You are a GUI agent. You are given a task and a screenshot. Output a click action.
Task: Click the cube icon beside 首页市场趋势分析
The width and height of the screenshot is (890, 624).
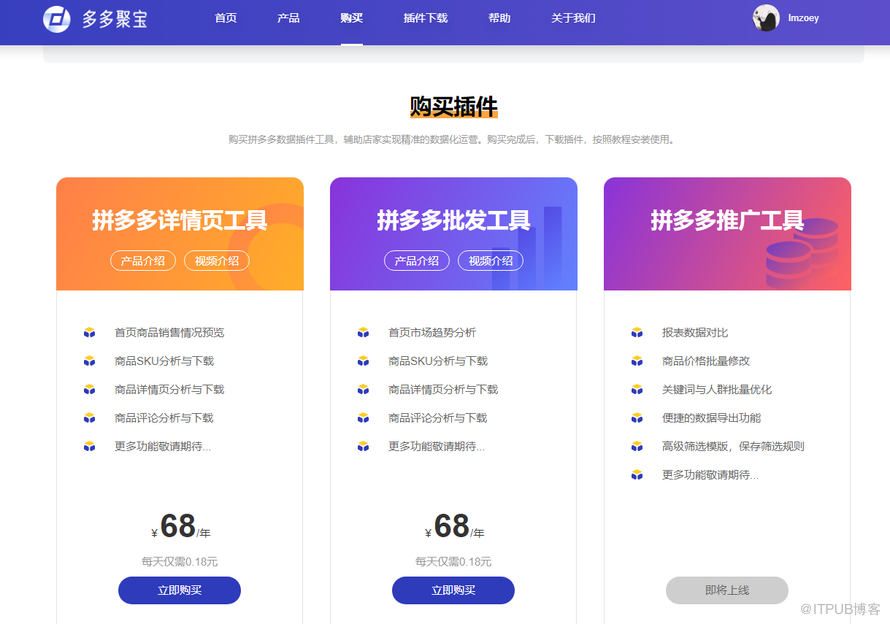coord(363,333)
